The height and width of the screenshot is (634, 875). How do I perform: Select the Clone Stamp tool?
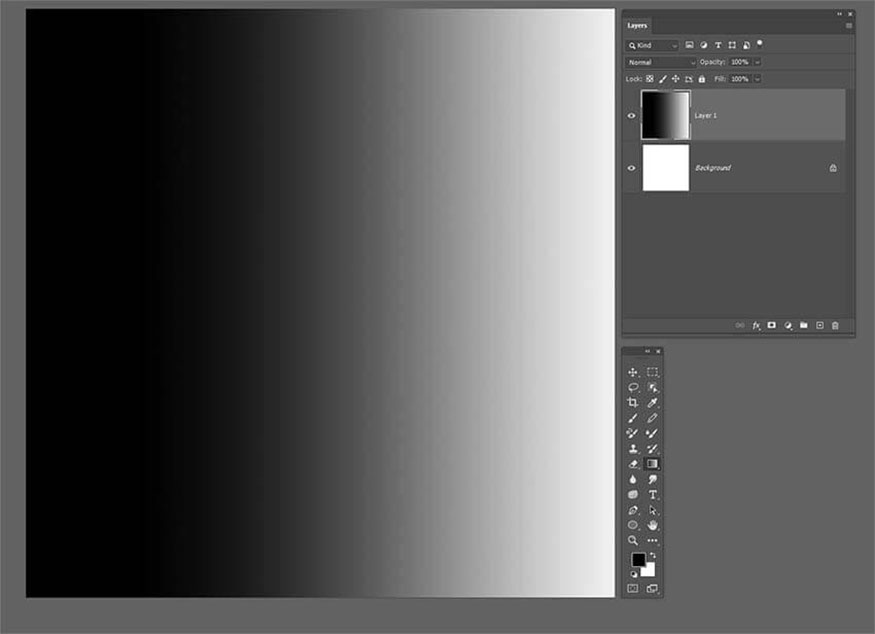(633, 449)
